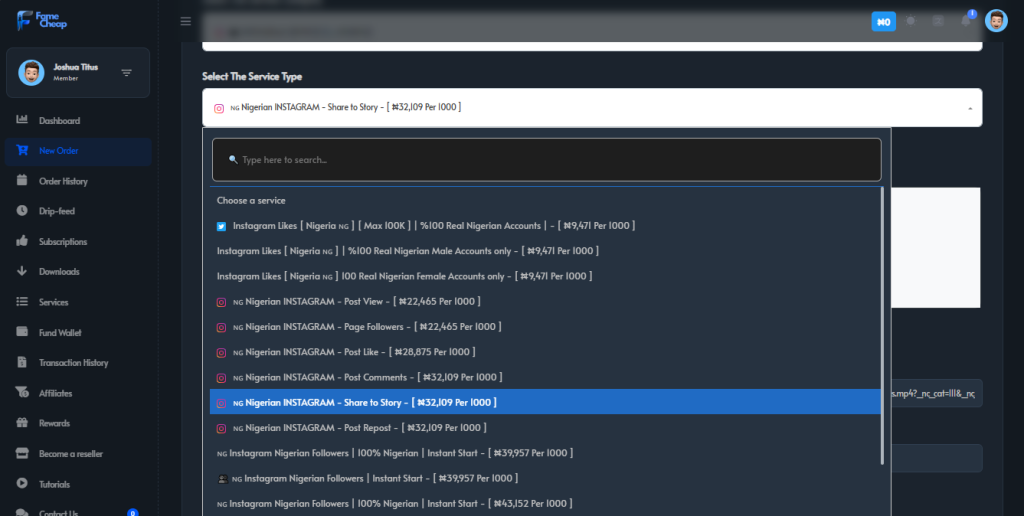Select Instagram Likes Real Nigerian Male Accounts only
The width and height of the screenshot is (1024, 516).
click(545, 251)
